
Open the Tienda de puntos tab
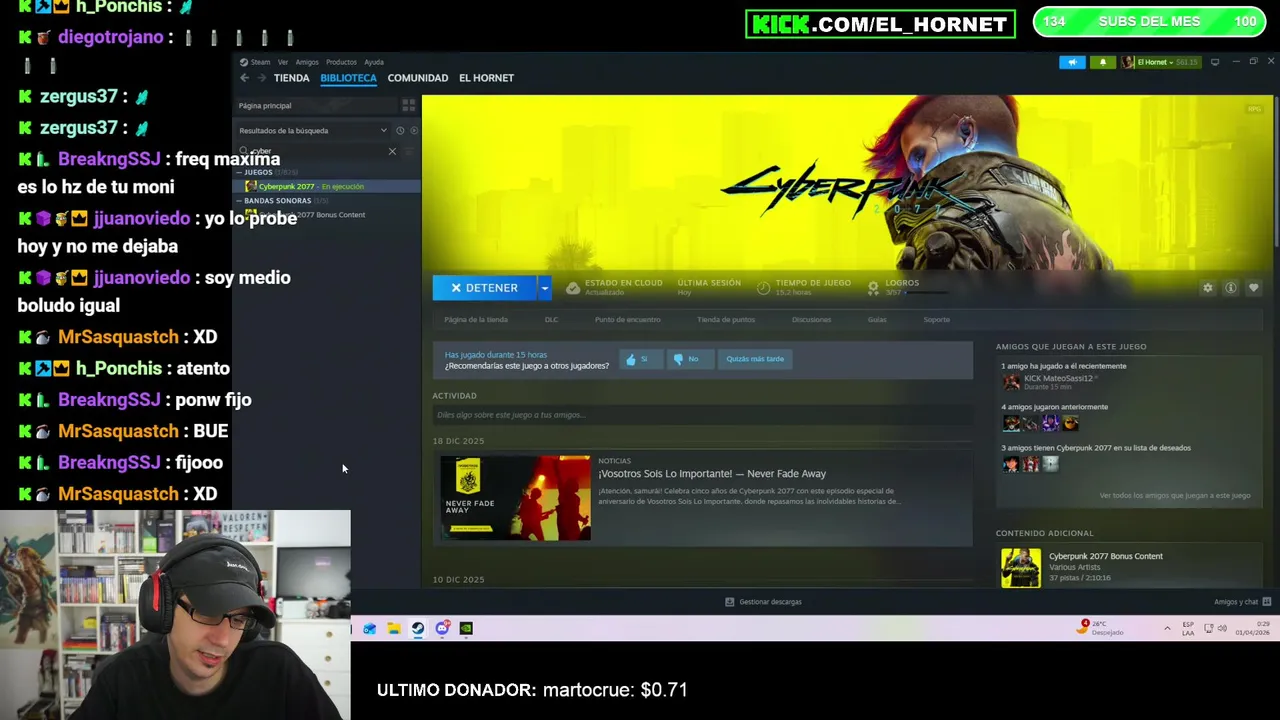726,320
